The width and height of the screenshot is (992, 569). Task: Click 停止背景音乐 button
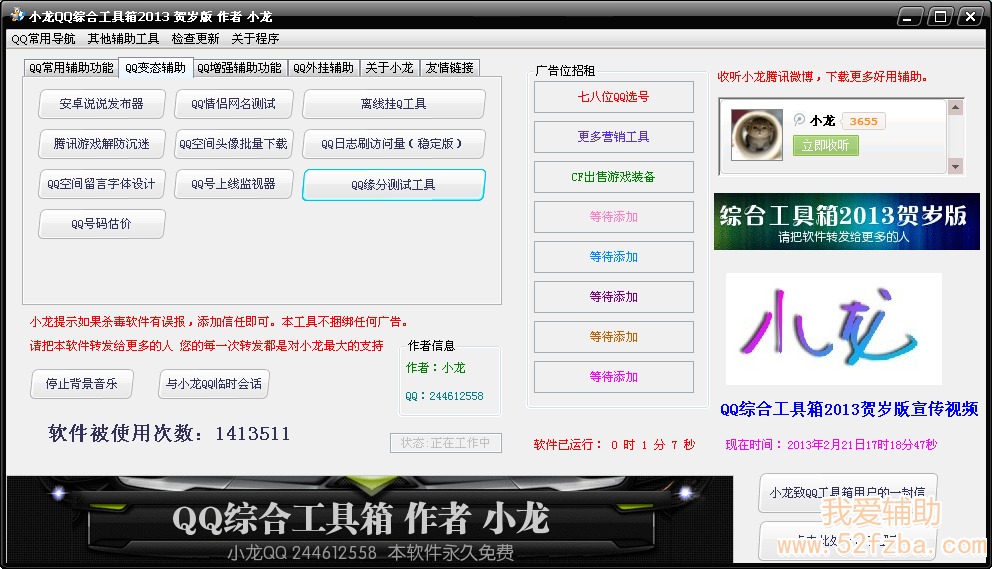pos(82,384)
